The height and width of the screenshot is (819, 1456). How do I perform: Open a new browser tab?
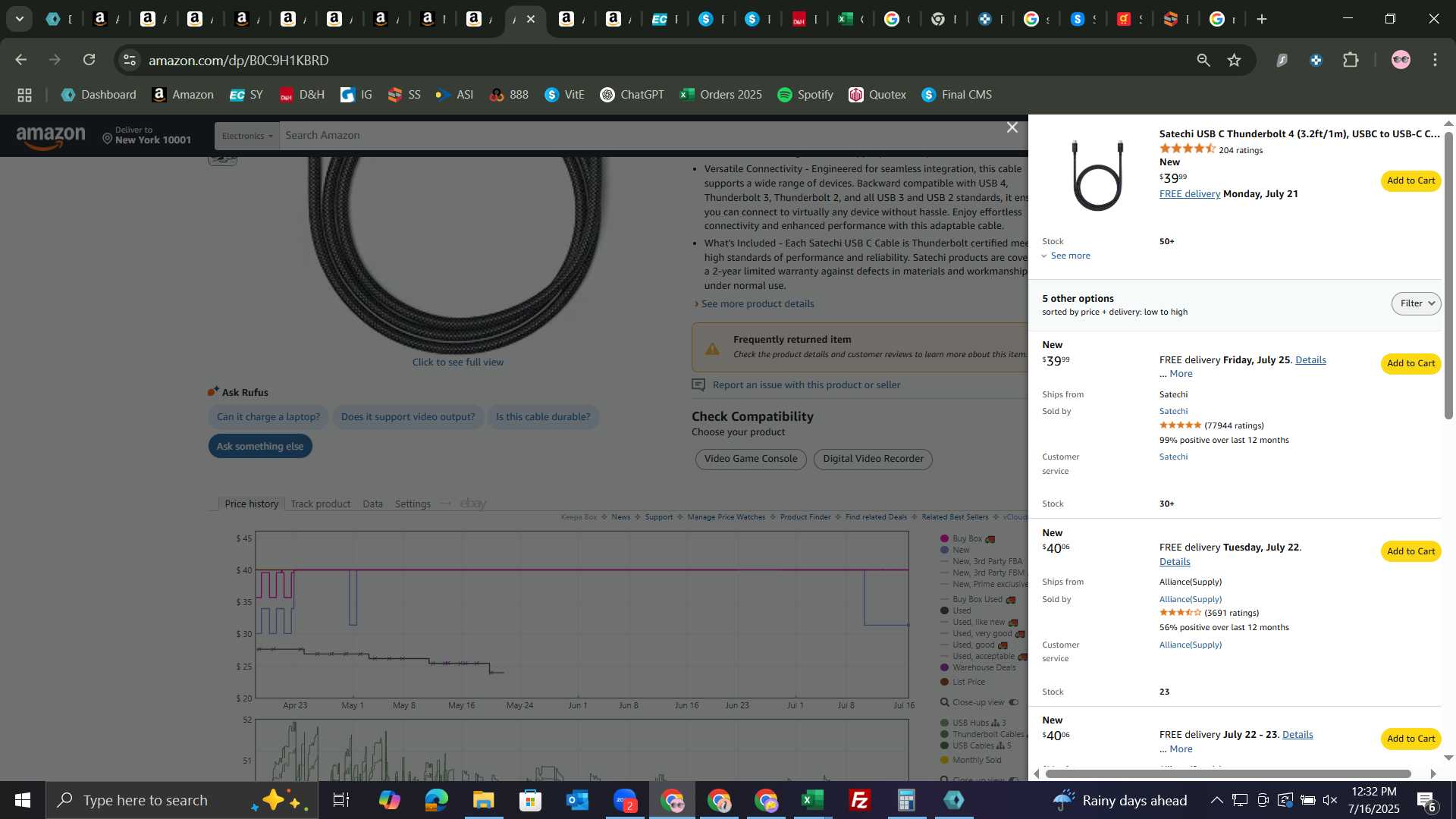coord(1262,19)
